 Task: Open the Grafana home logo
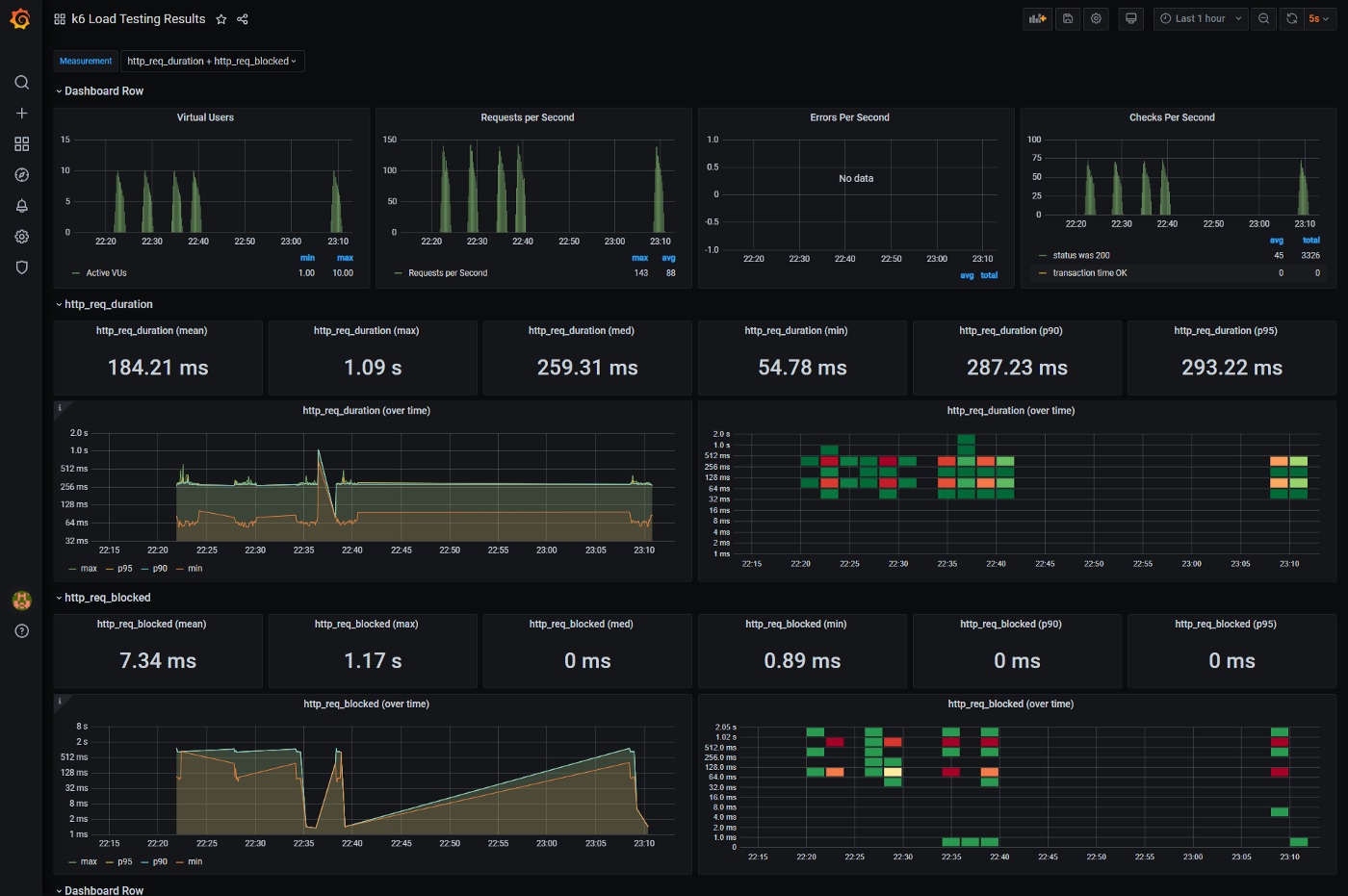coord(20,18)
